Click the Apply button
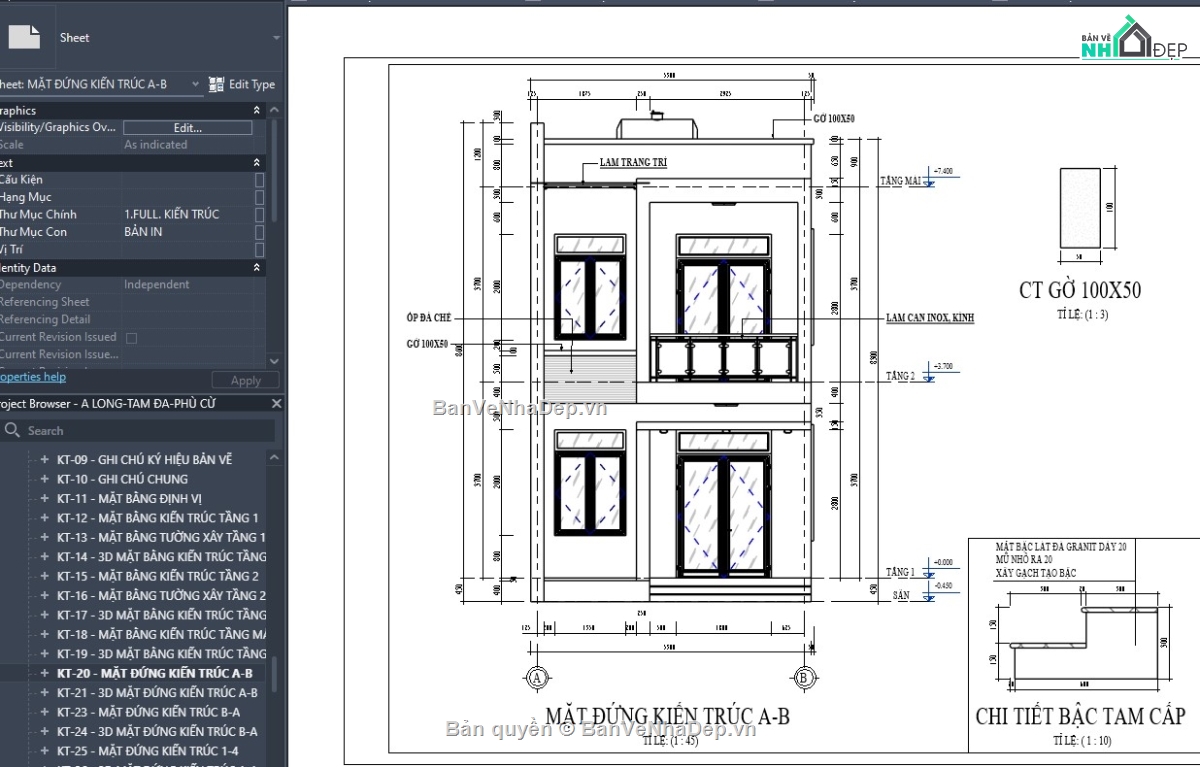The width and height of the screenshot is (1200, 767). click(x=246, y=381)
